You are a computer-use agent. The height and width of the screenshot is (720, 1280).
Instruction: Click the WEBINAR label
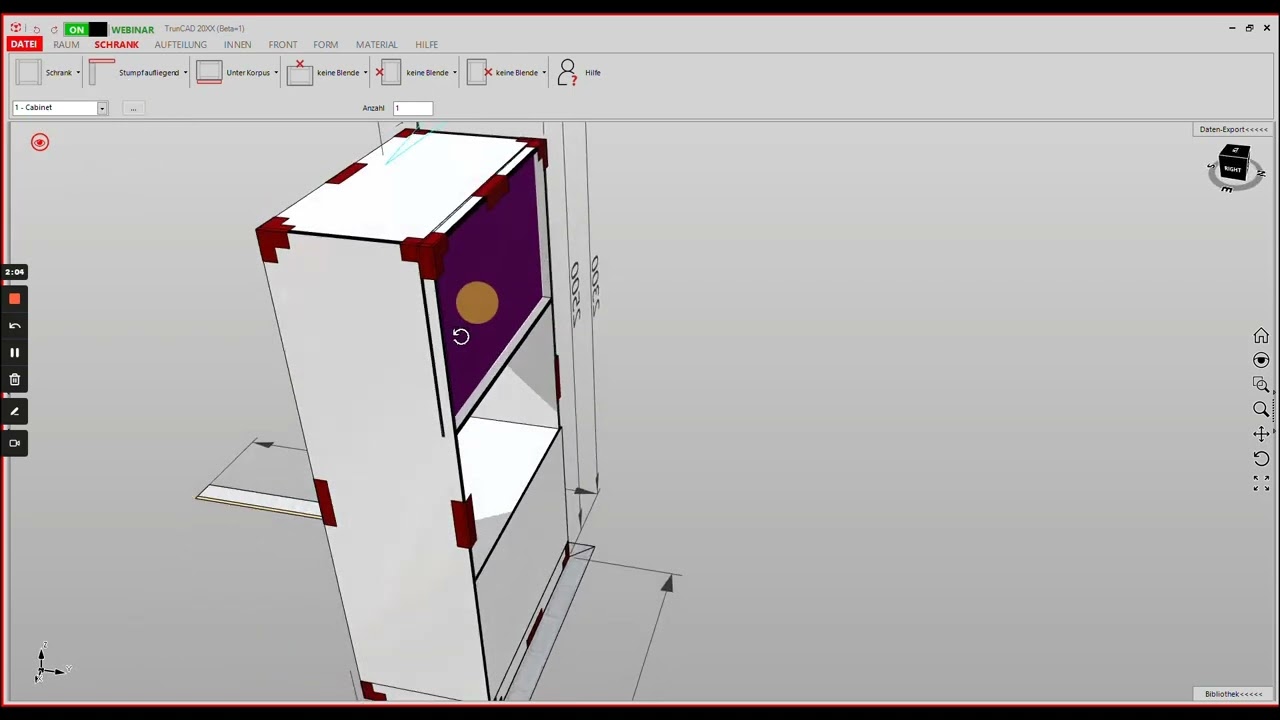point(132,30)
